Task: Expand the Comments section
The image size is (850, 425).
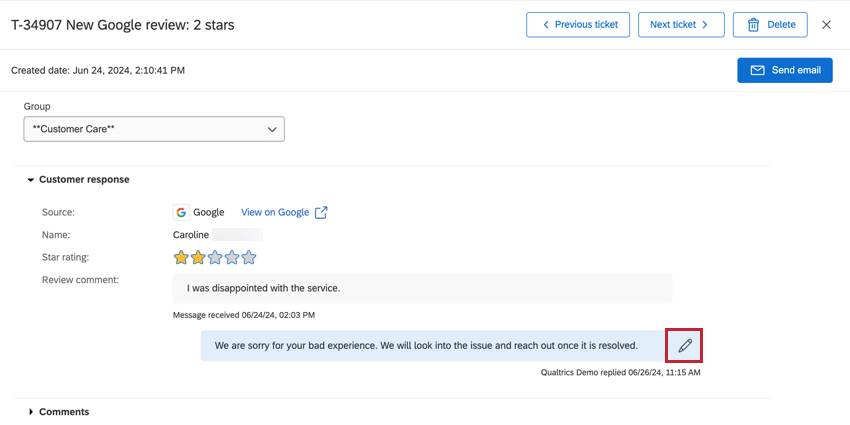Action: pyautogui.click(x=31, y=412)
